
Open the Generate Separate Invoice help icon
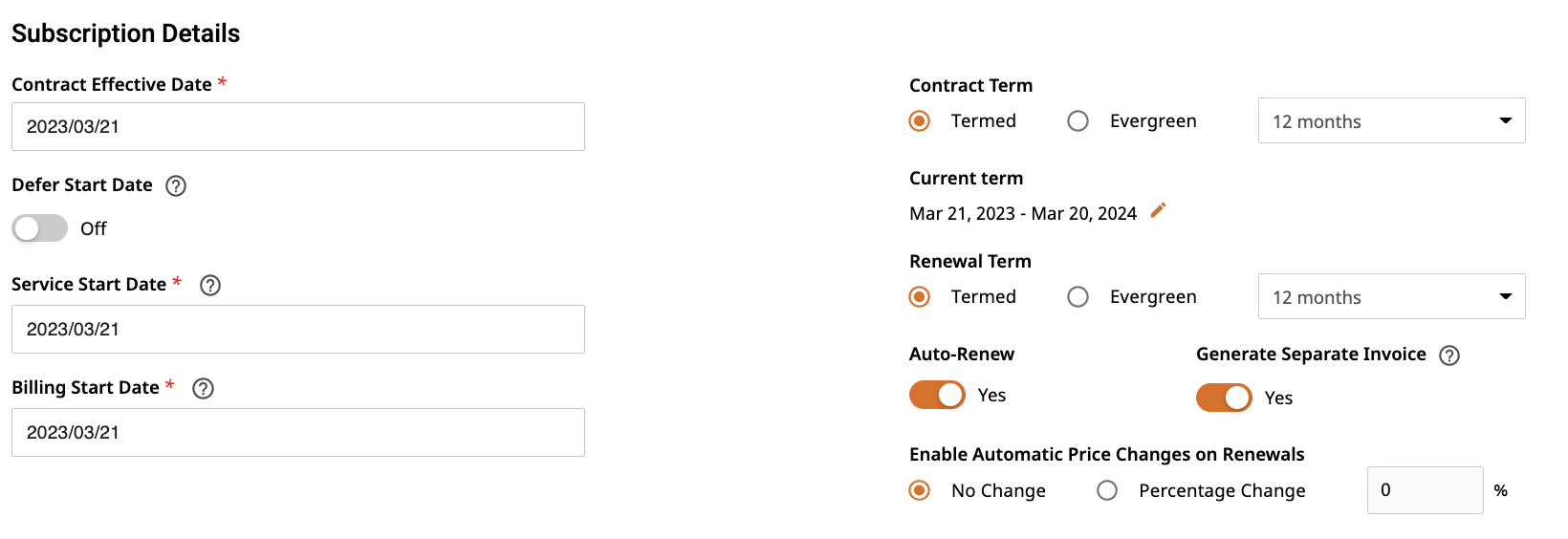(1449, 356)
